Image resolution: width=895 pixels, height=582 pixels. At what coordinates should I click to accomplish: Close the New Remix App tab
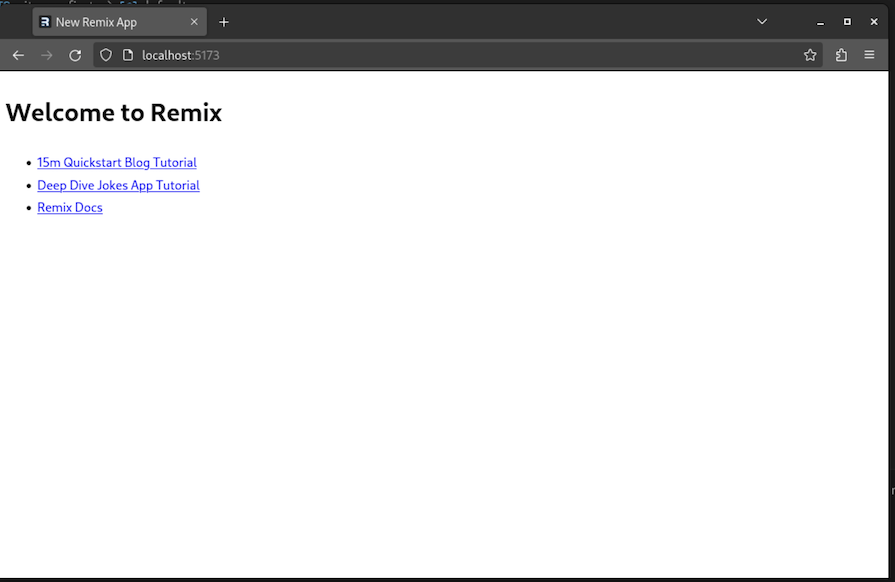point(195,21)
